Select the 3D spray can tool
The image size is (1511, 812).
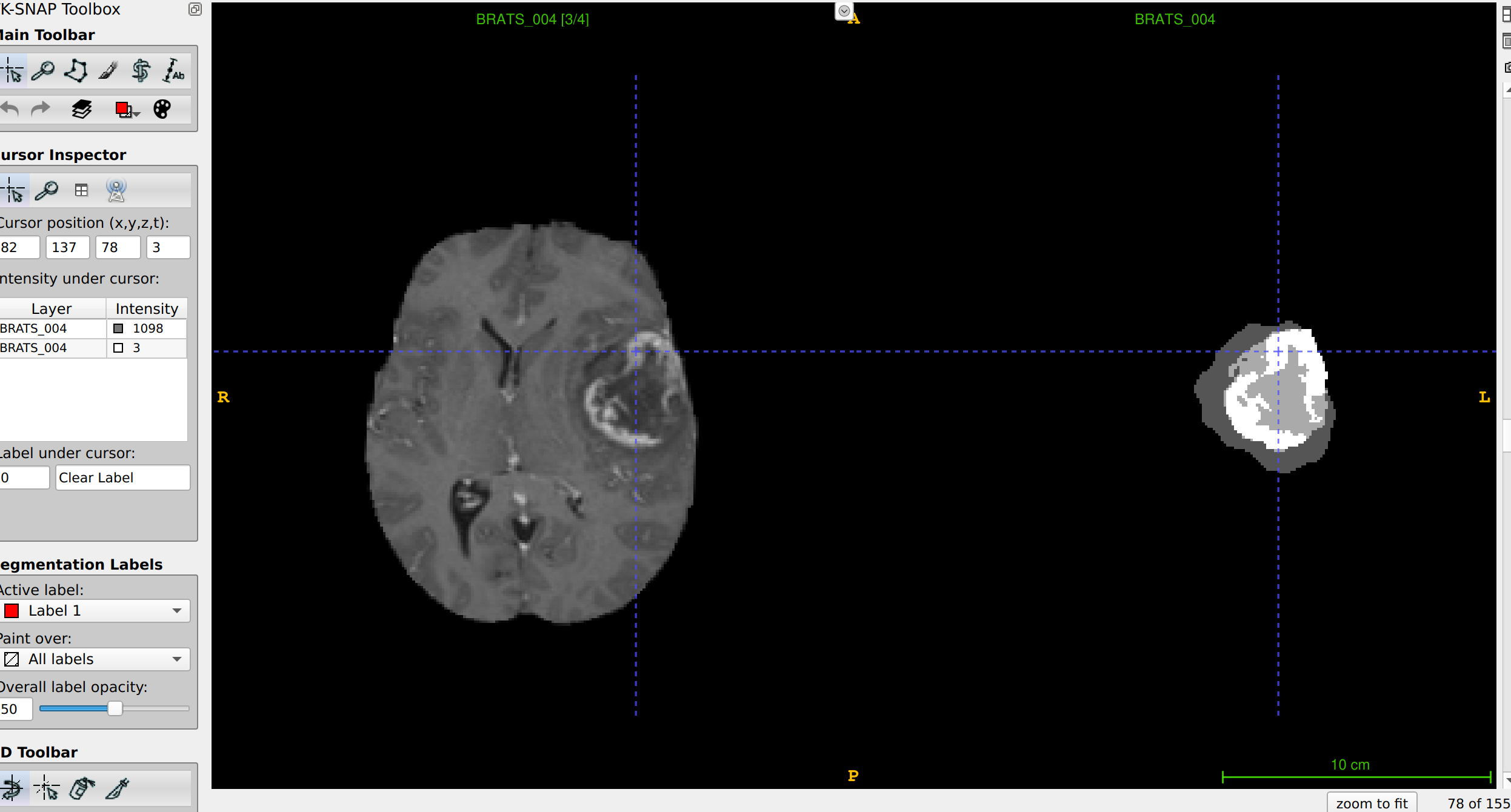(x=82, y=788)
